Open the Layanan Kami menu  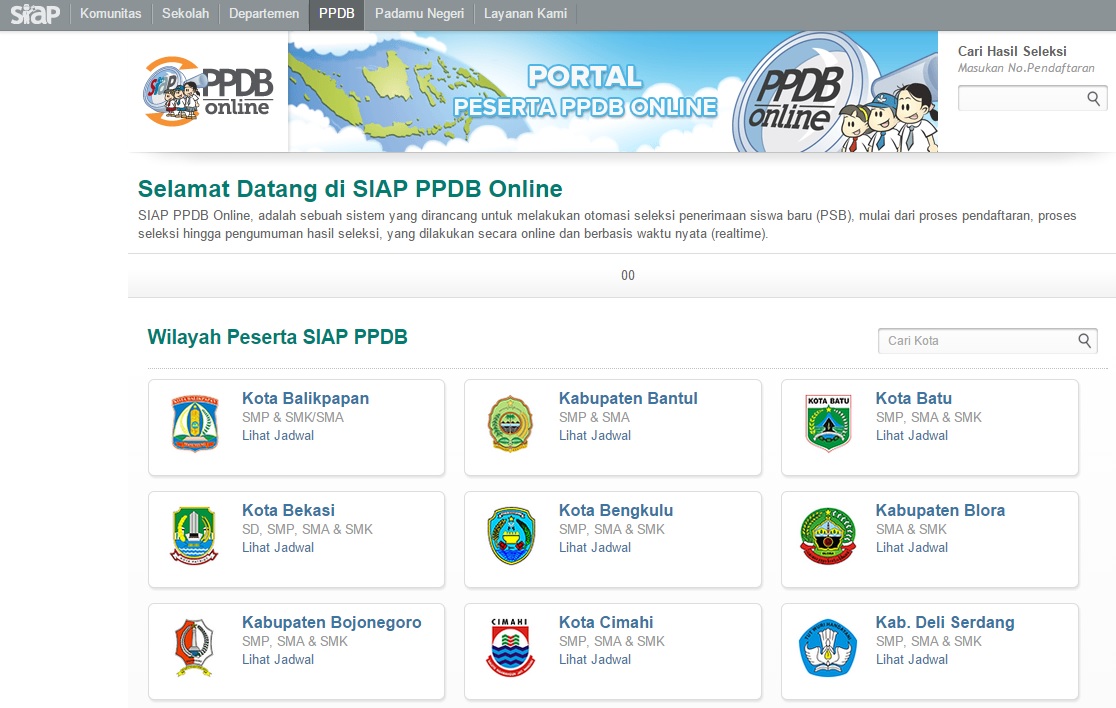[525, 14]
